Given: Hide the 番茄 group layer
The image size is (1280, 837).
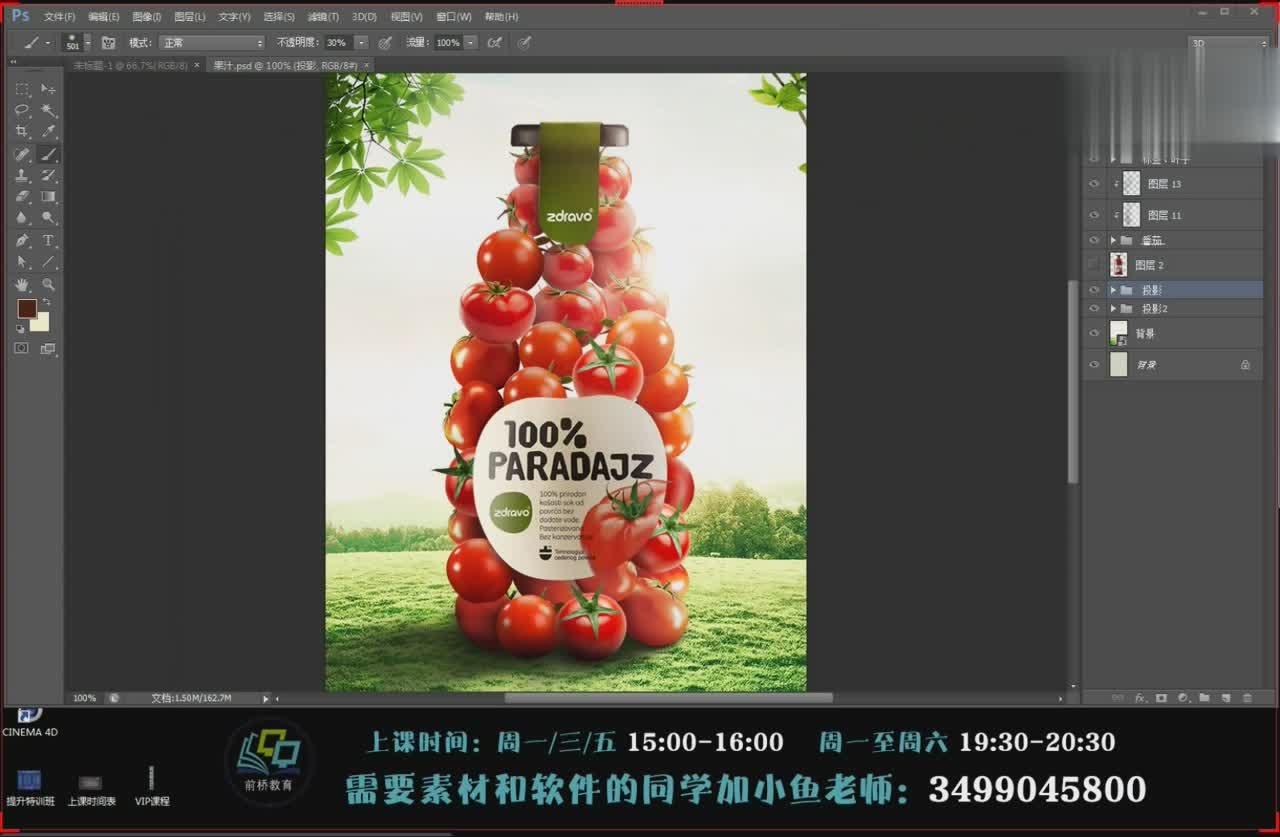Looking at the screenshot, I should (1093, 240).
